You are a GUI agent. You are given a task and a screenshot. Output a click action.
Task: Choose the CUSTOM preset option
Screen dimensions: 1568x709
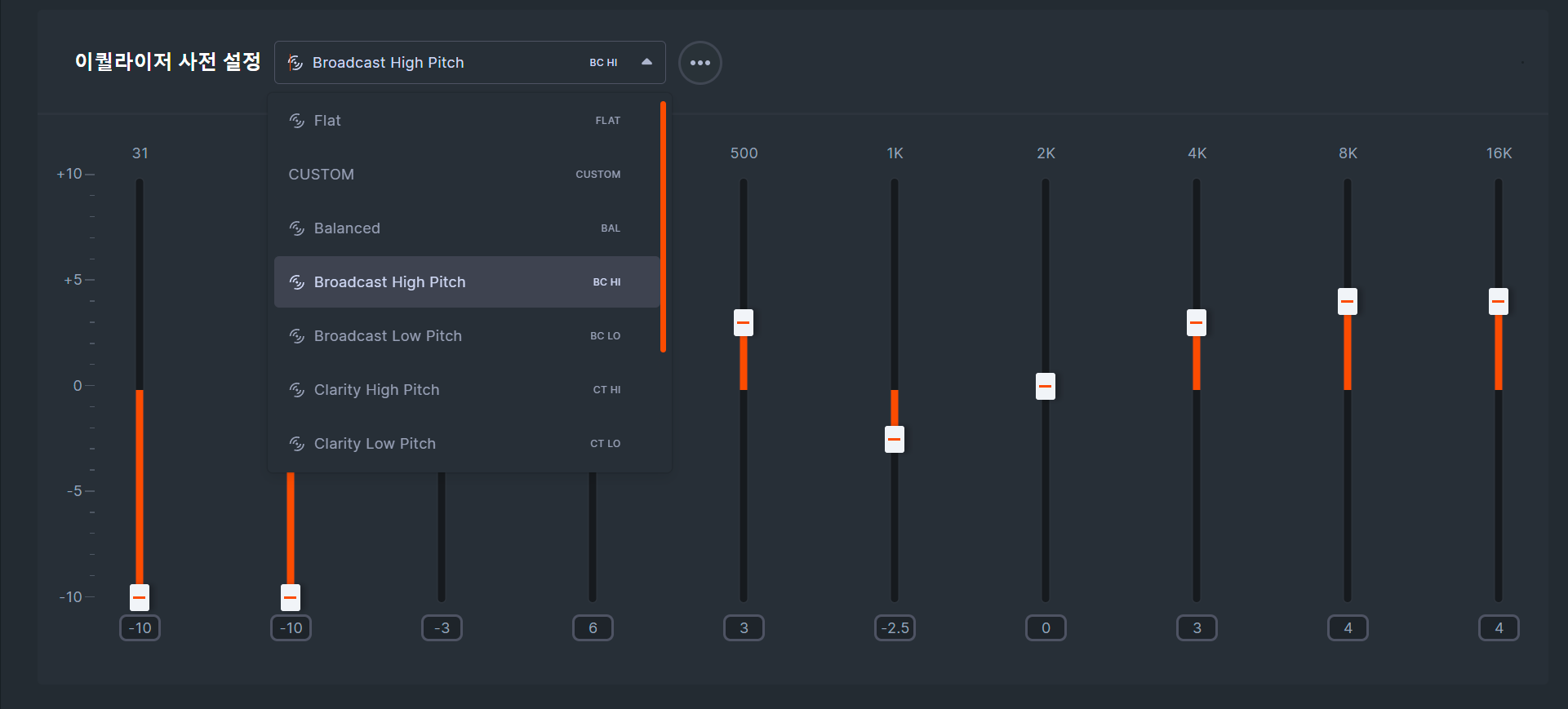pos(466,175)
